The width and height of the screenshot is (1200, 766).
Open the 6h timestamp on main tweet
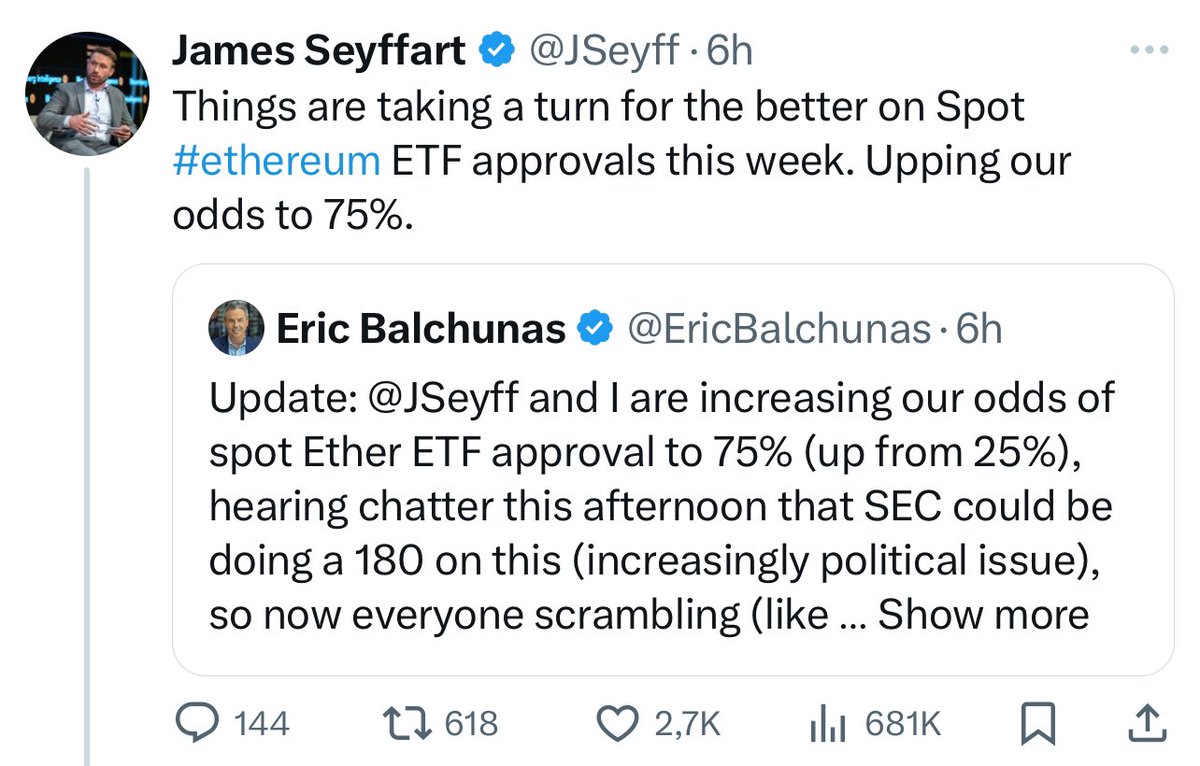(728, 52)
